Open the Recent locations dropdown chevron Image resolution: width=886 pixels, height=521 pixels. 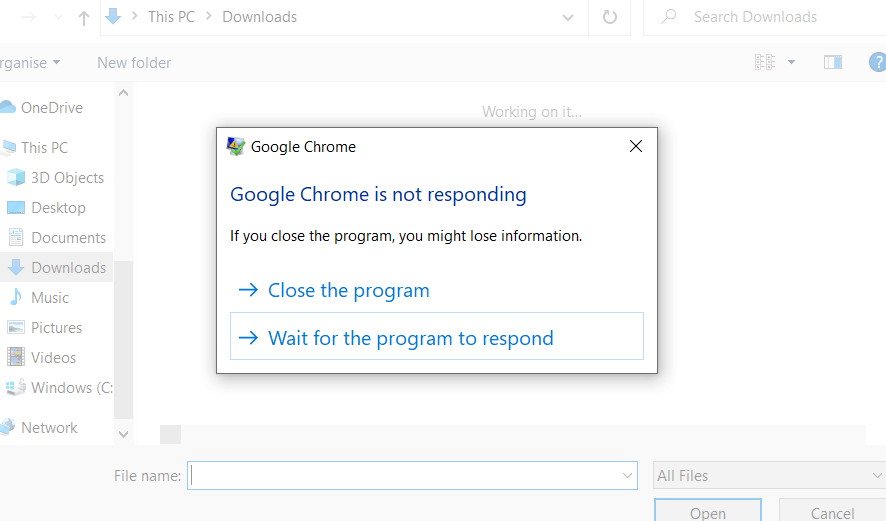coord(58,17)
